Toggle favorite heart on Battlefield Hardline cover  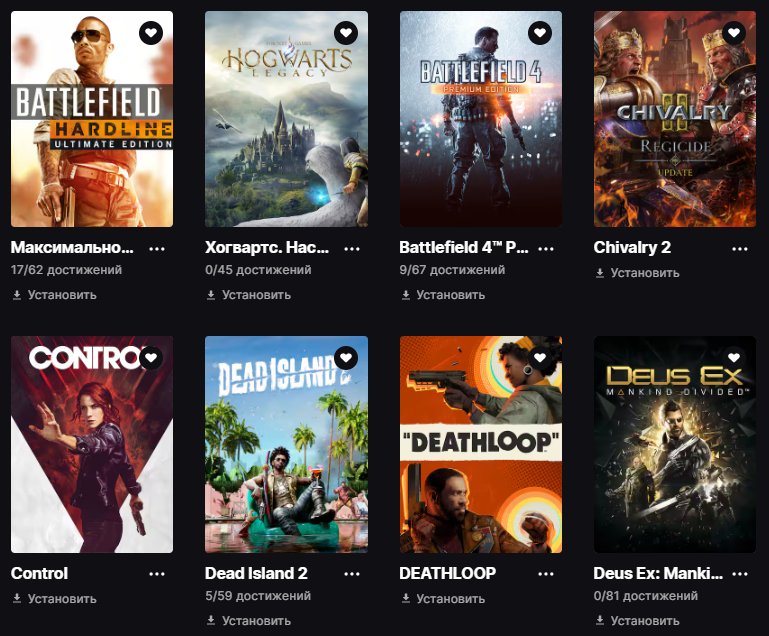(151, 33)
